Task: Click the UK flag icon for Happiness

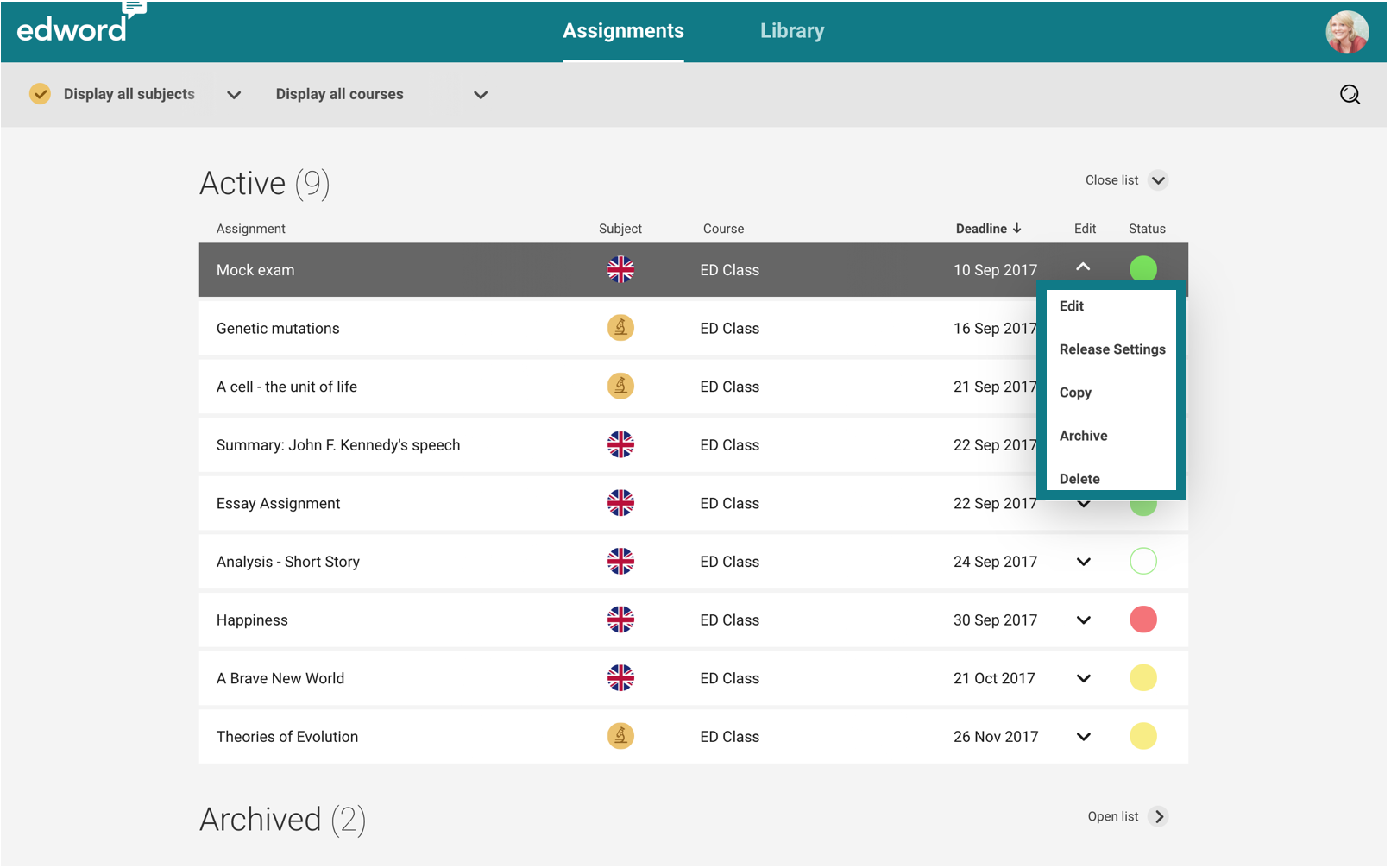Action: point(620,620)
